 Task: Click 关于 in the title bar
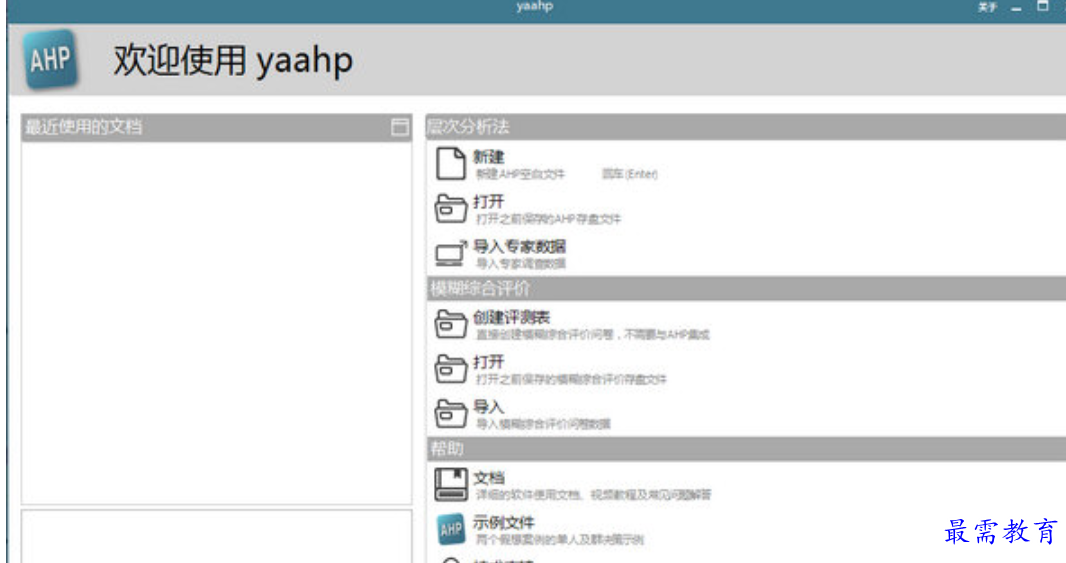point(987,7)
